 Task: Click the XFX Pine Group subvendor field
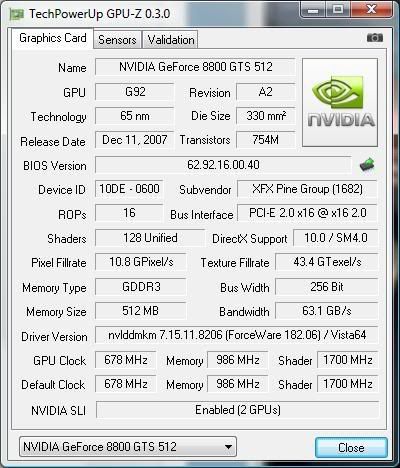click(x=307, y=189)
